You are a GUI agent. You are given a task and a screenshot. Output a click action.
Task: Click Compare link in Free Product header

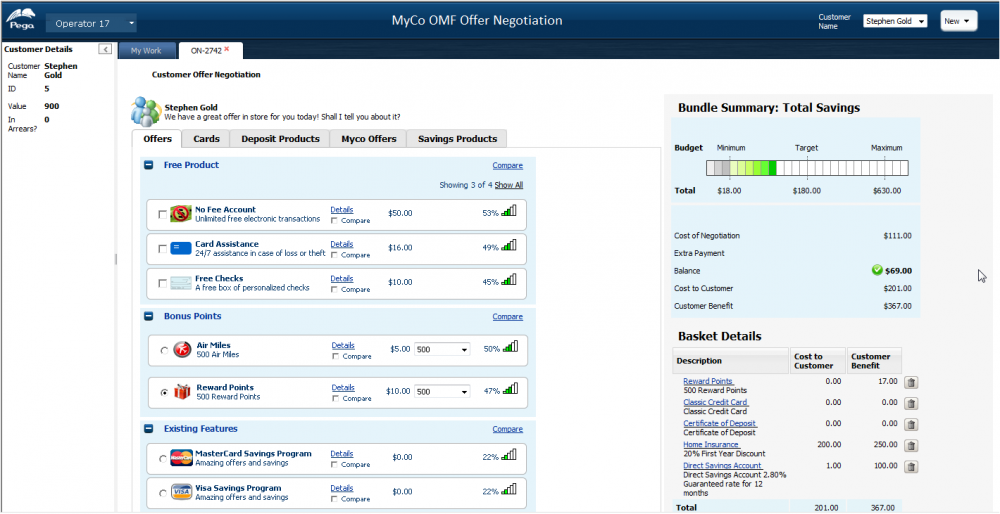point(508,165)
